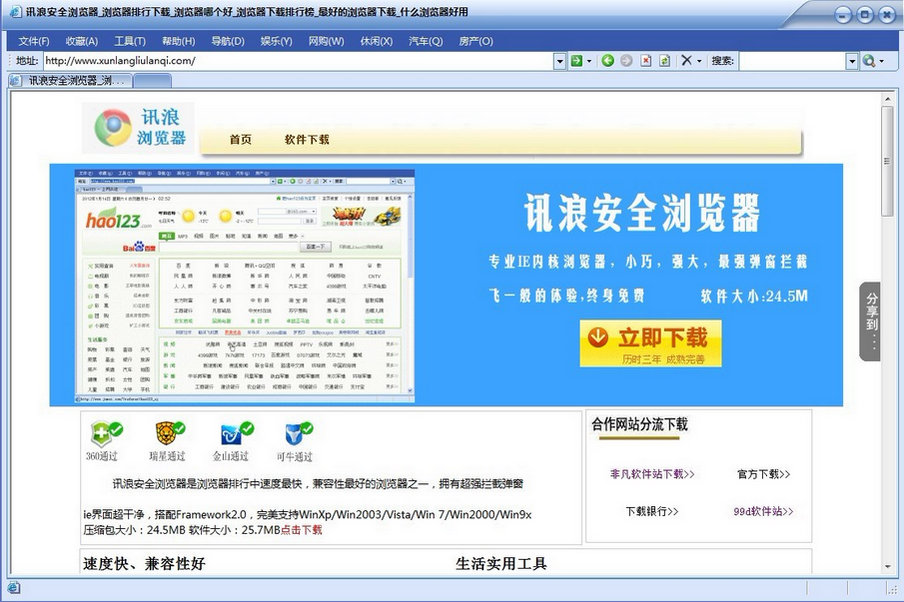Click the black X toolbar icon
The image size is (904, 602).
[686, 61]
